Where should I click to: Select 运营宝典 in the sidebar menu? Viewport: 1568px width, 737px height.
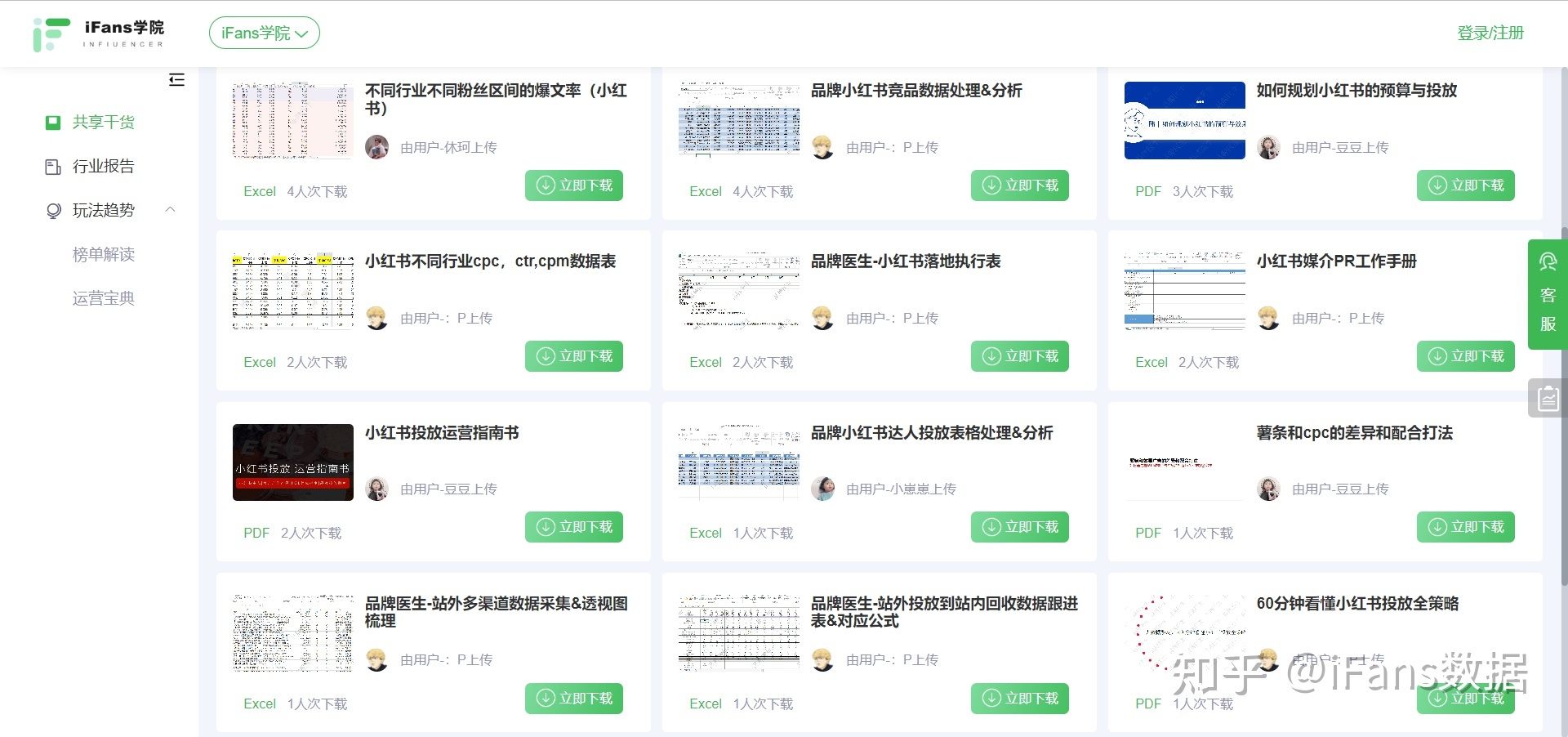click(x=104, y=297)
